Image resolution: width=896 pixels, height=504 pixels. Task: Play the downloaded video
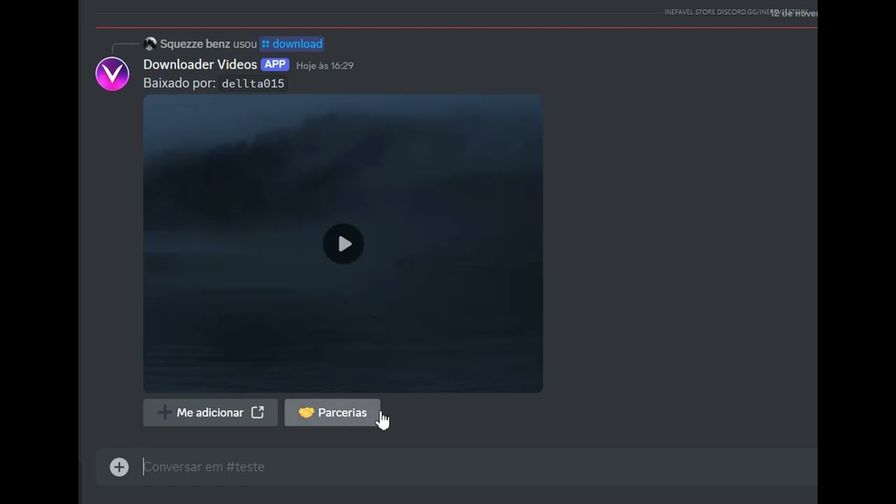pyautogui.click(x=343, y=244)
